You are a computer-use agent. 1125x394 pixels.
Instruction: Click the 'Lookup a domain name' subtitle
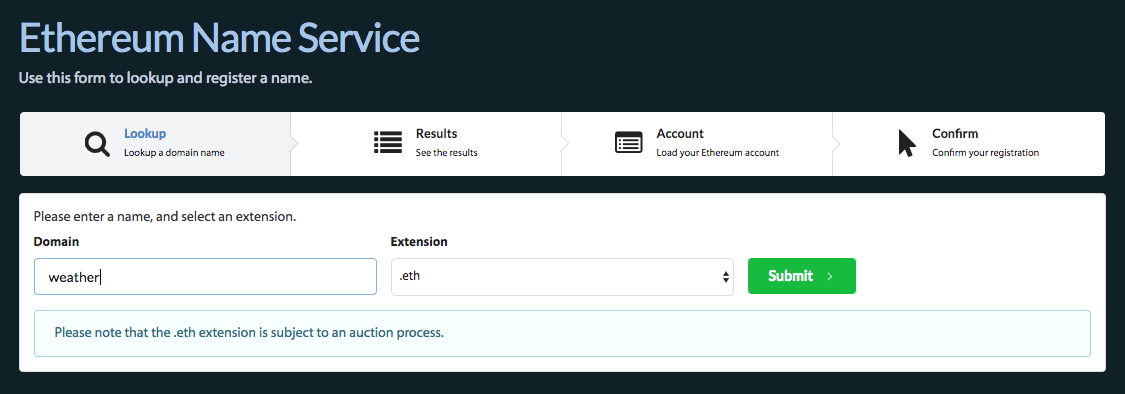click(x=174, y=152)
